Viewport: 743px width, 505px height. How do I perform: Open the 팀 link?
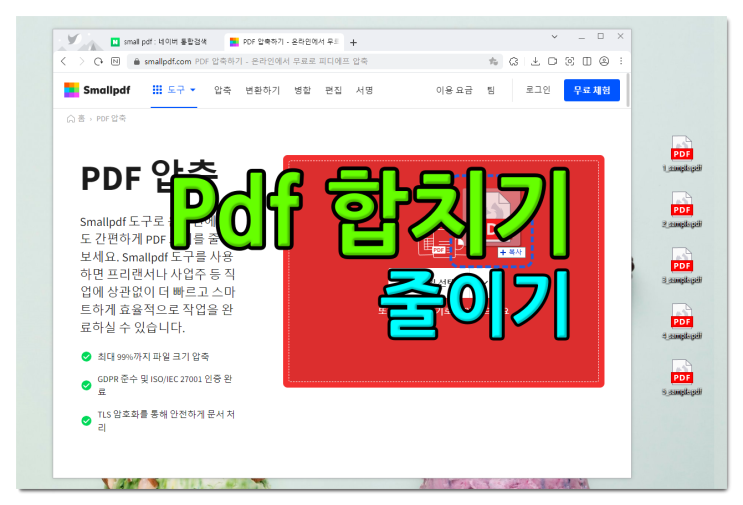coord(491,90)
